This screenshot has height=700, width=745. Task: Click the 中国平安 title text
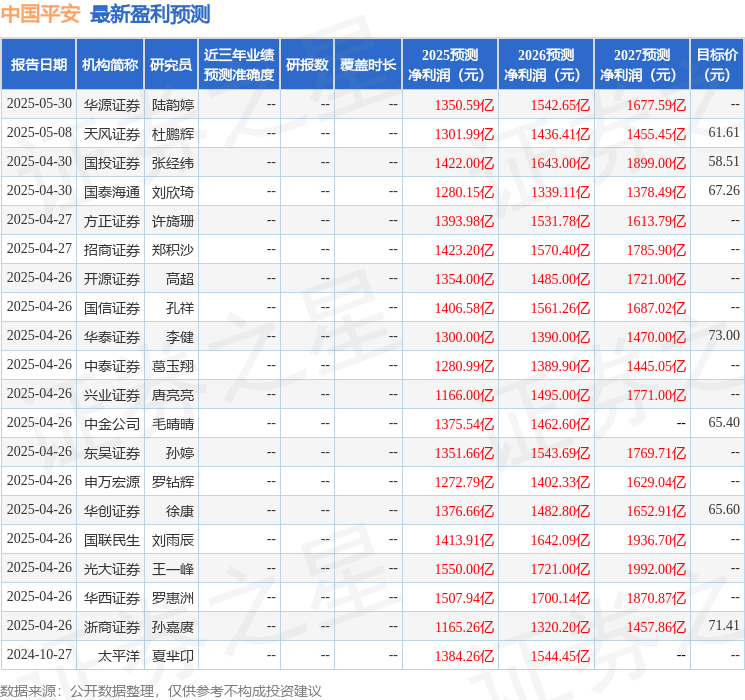(x=41, y=14)
